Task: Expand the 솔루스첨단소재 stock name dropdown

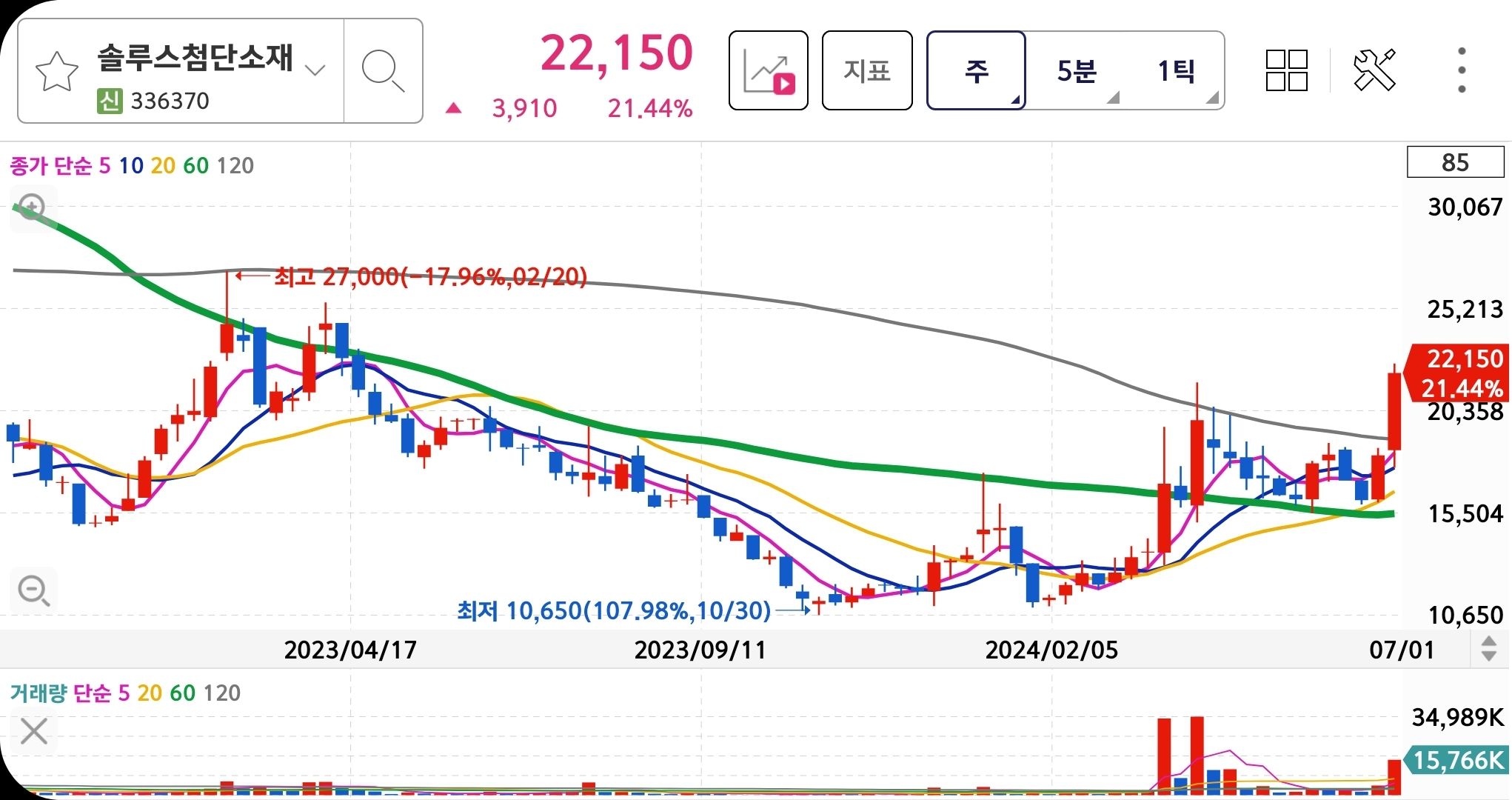Action: pyautogui.click(x=315, y=70)
